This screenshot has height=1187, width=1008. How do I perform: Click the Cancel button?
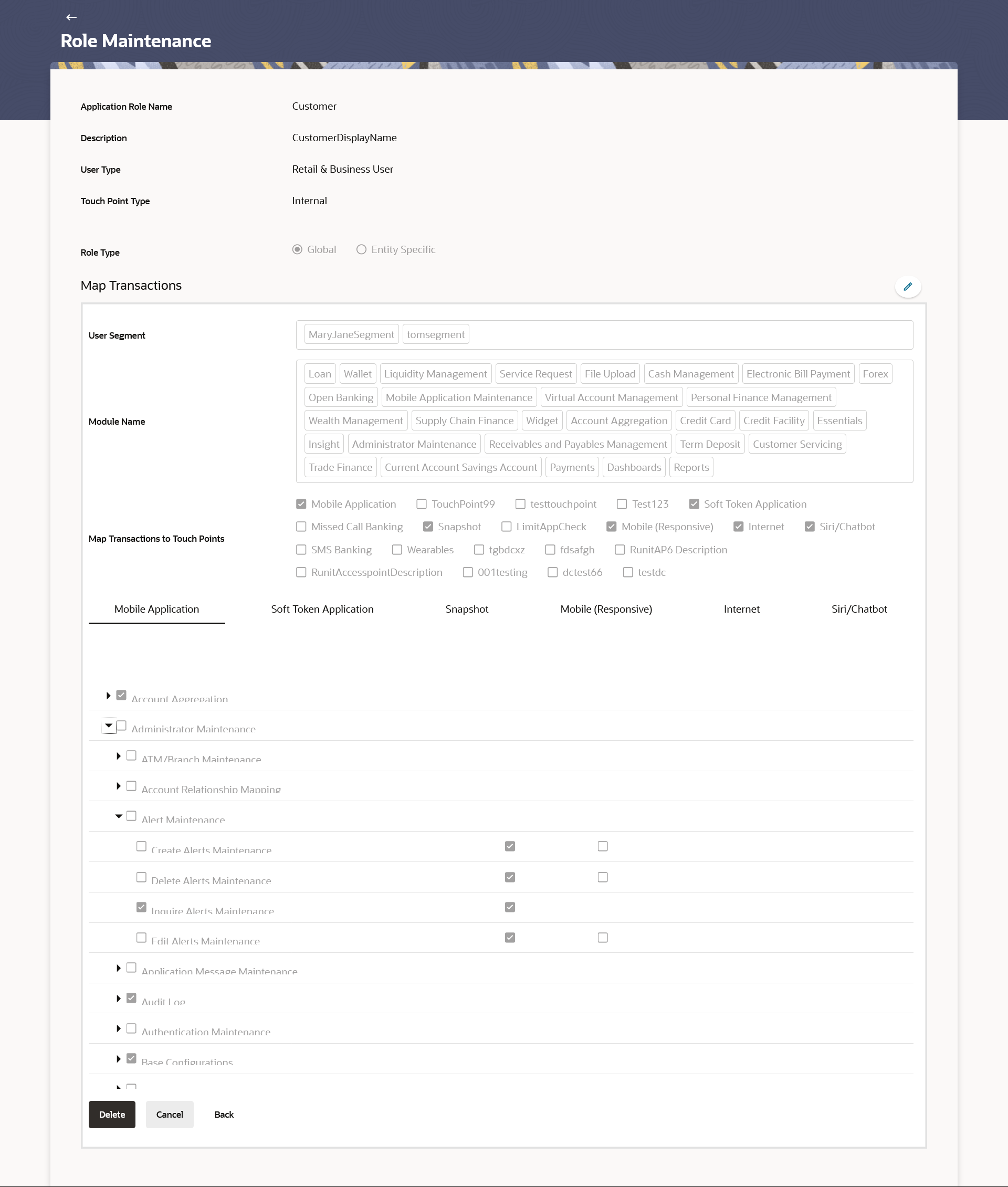click(170, 1114)
